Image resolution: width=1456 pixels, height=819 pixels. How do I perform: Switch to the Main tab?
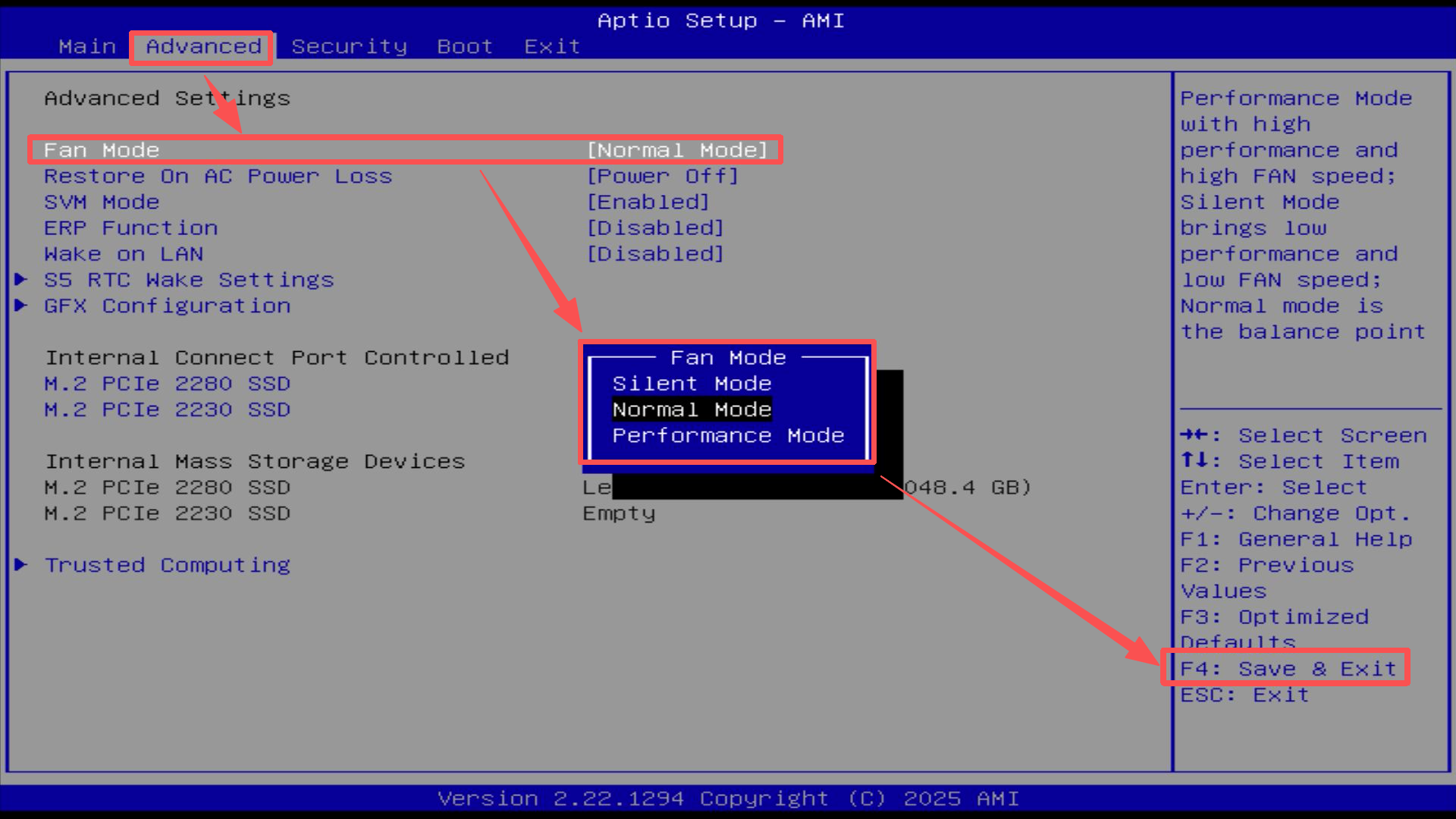coord(87,47)
